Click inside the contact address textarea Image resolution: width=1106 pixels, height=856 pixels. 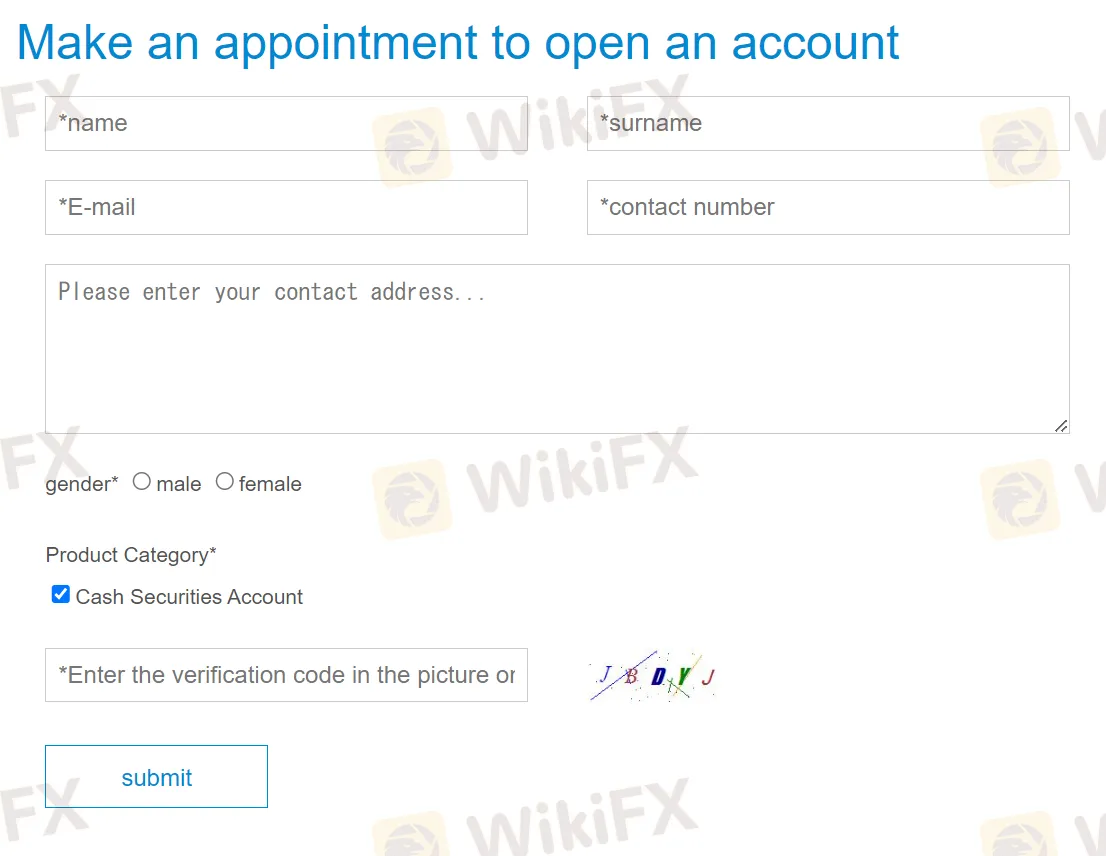[557, 349]
